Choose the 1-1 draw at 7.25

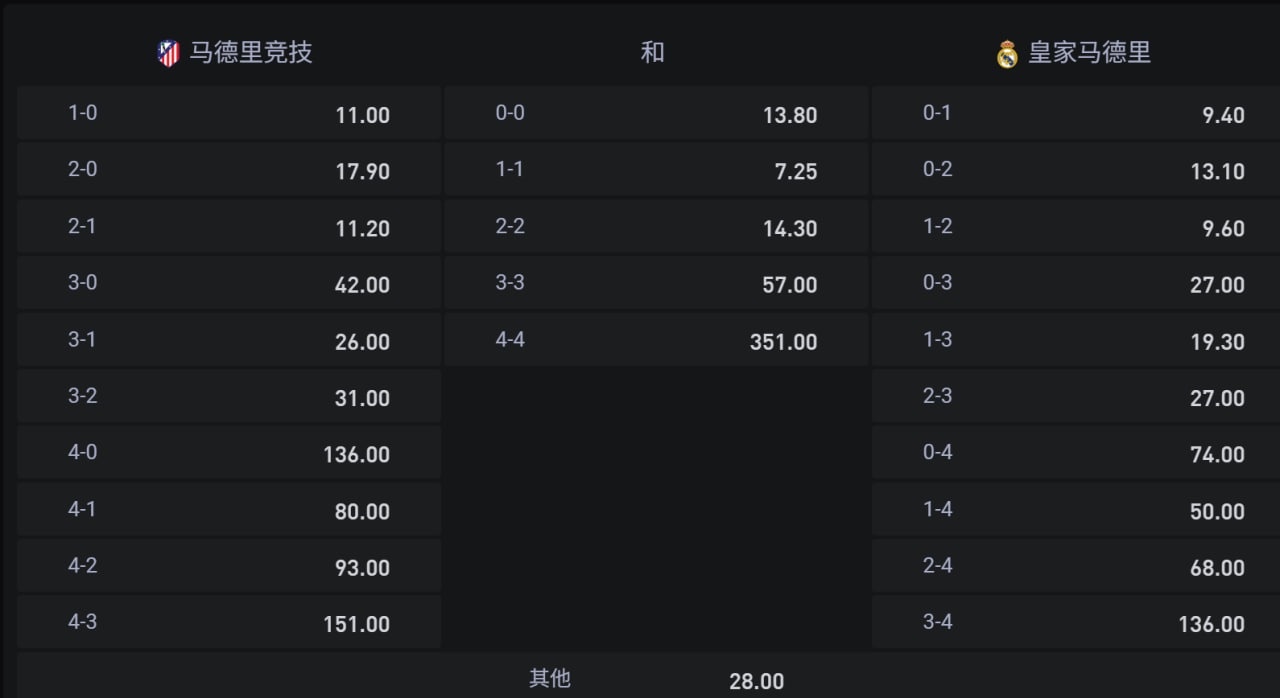coord(656,170)
